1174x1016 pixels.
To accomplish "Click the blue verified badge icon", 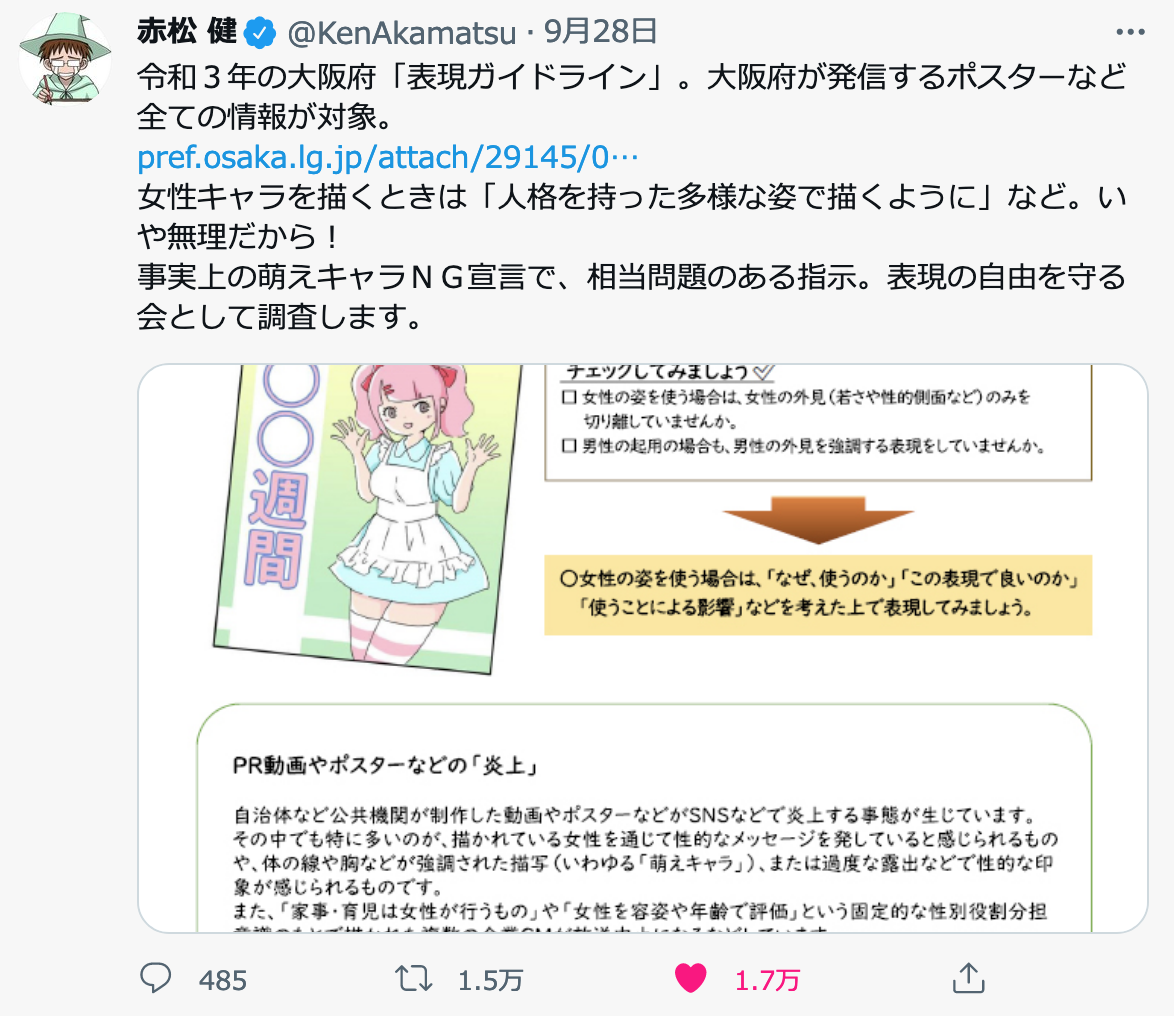I will 260,33.
